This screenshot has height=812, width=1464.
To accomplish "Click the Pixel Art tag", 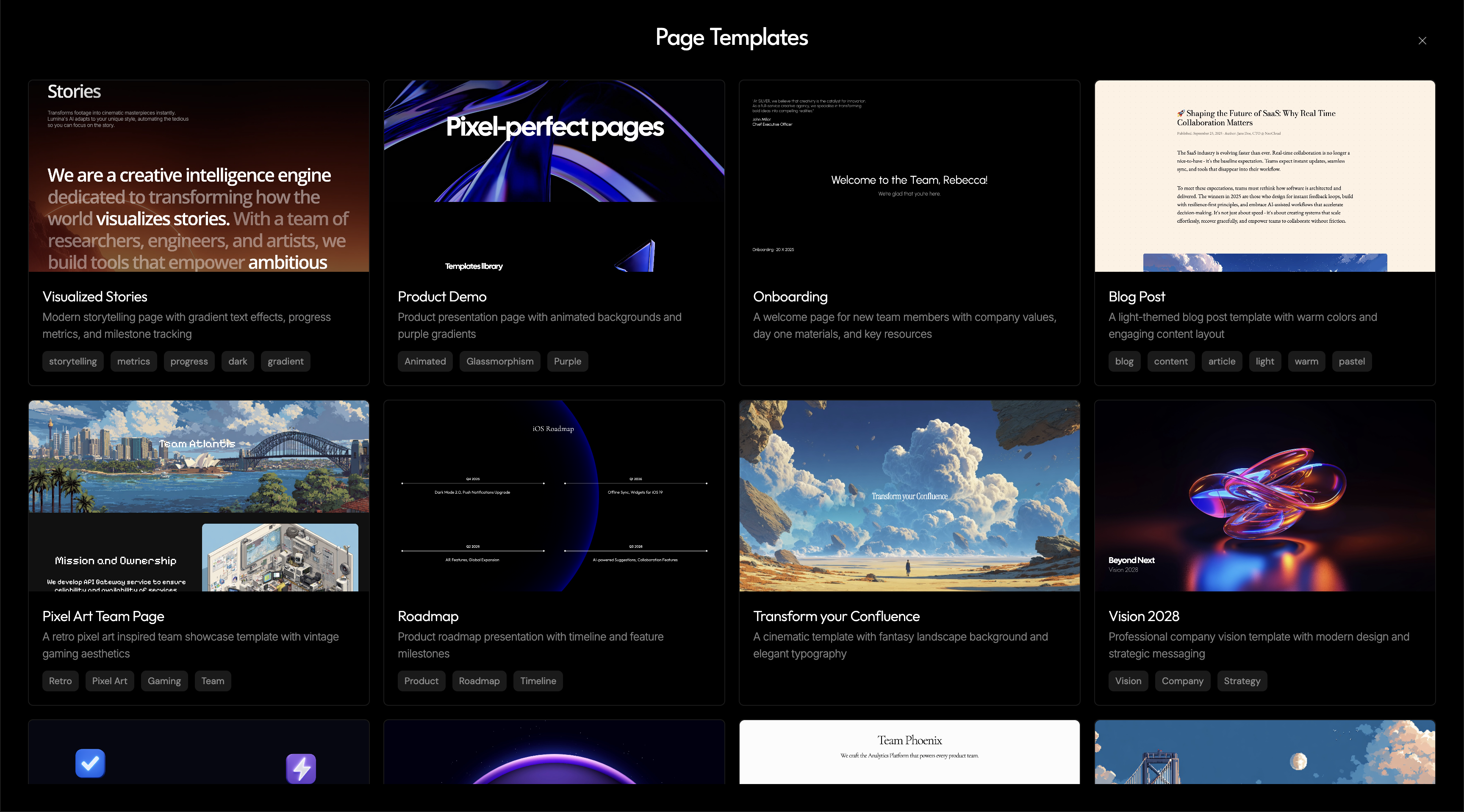I will [x=110, y=681].
